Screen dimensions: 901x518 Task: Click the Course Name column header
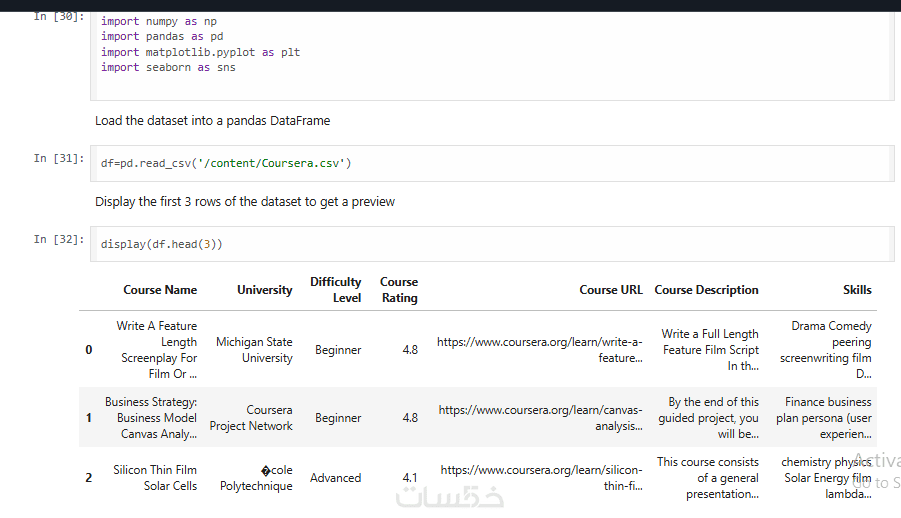pyautogui.click(x=160, y=290)
